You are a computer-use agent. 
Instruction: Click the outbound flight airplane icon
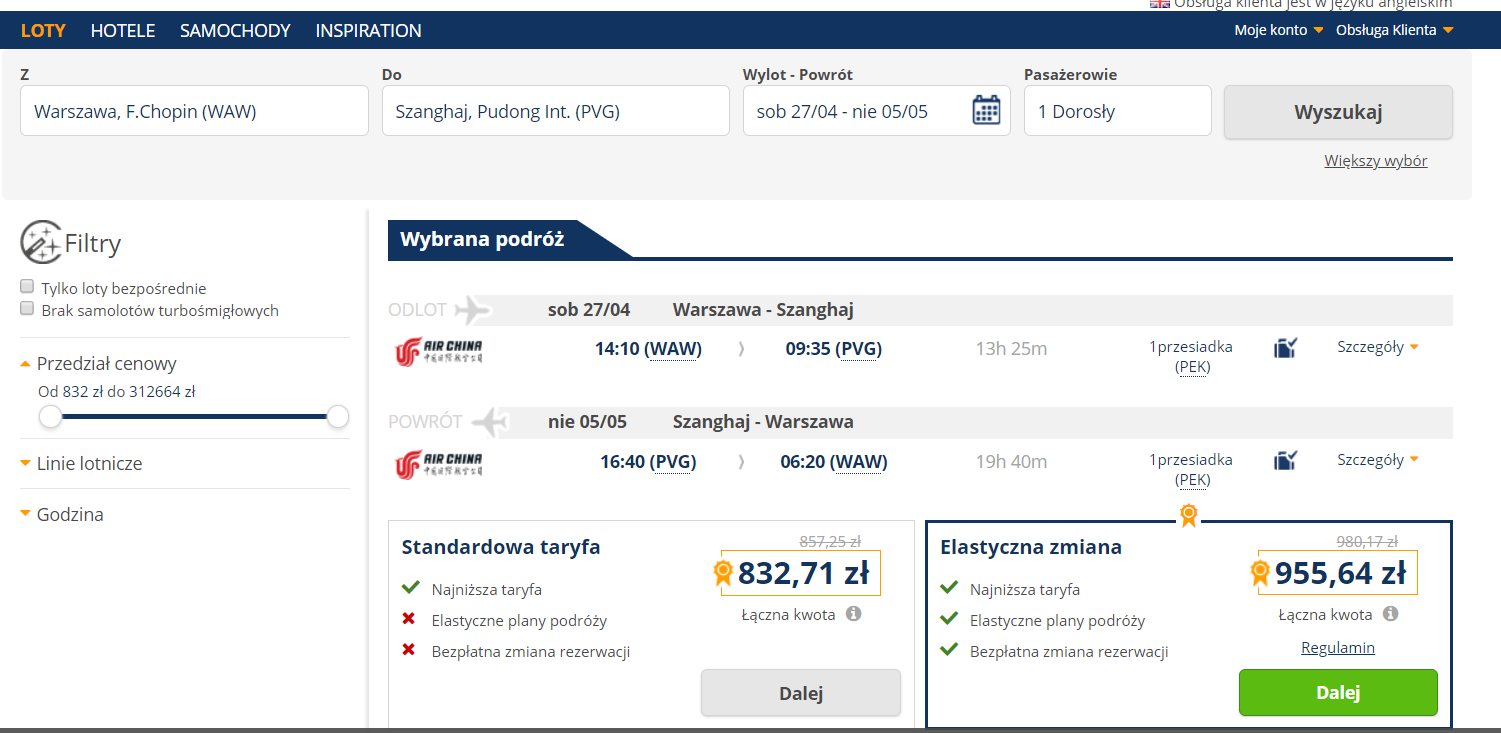(474, 310)
